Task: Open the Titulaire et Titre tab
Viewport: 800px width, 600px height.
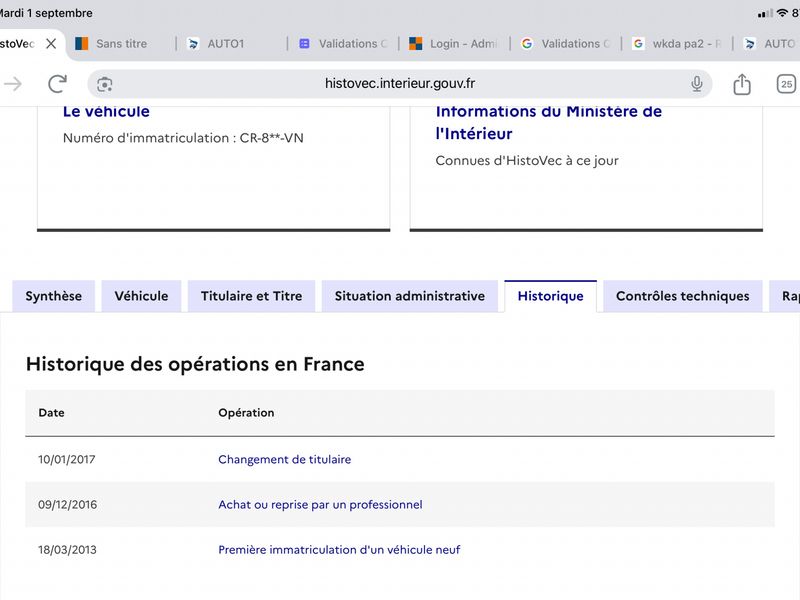Action: tap(252, 296)
